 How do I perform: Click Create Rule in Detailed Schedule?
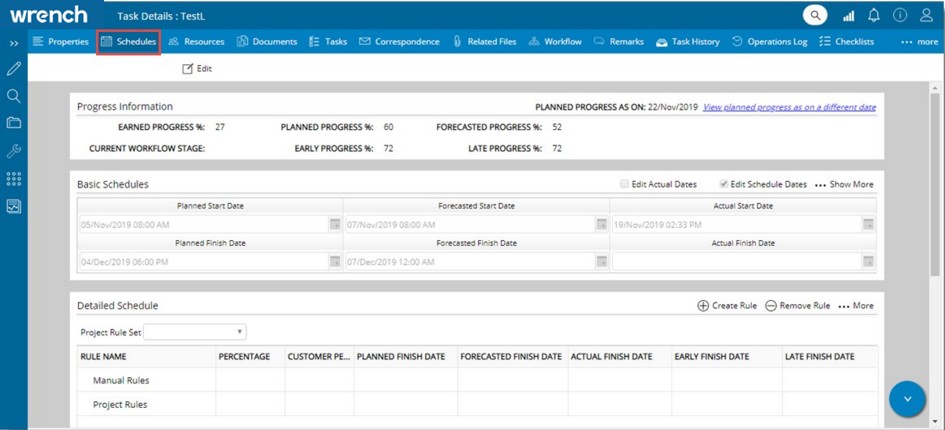tap(727, 306)
